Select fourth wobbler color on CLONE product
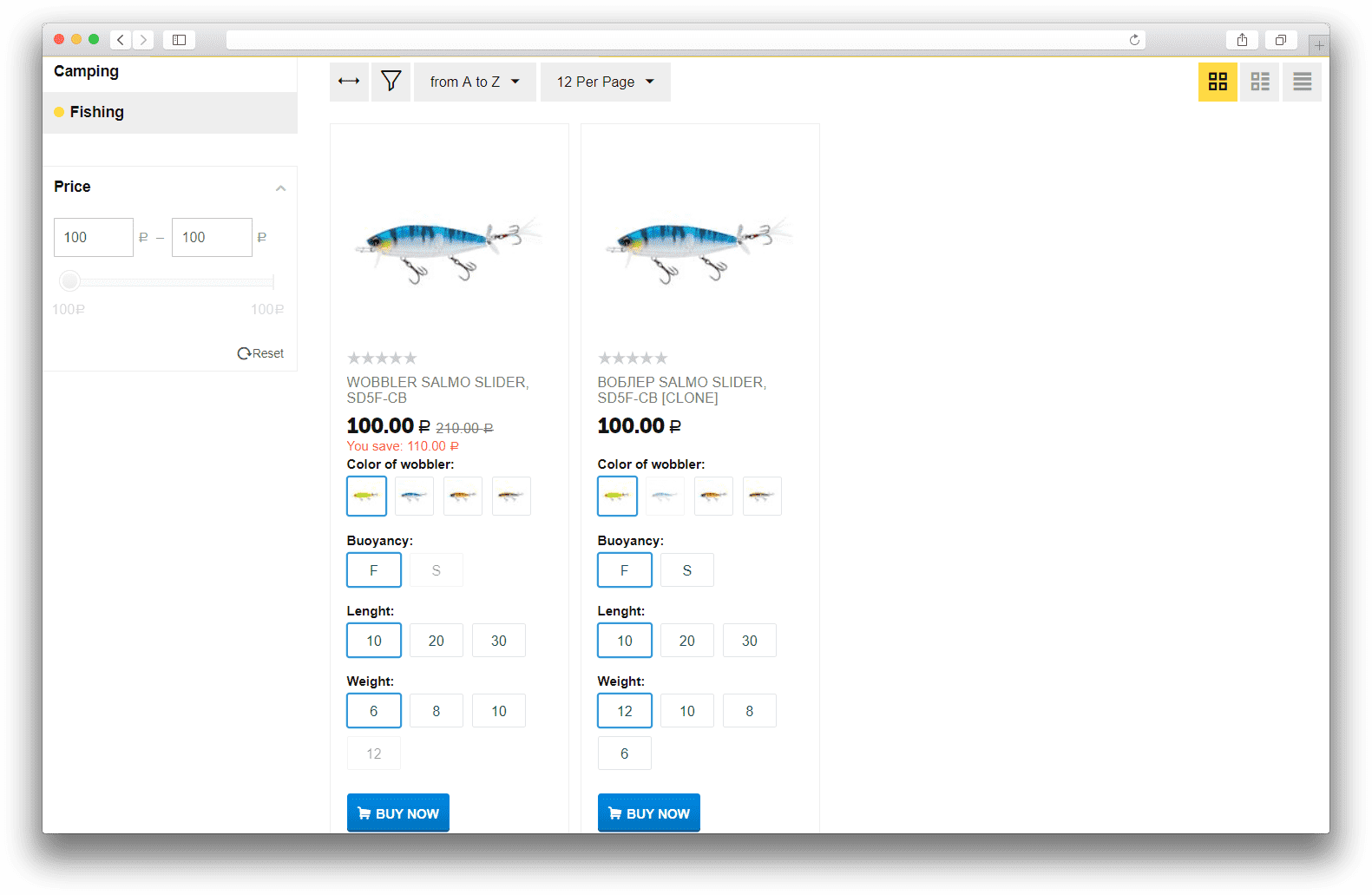The width and height of the screenshot is (1372, 895). point(762,496)
